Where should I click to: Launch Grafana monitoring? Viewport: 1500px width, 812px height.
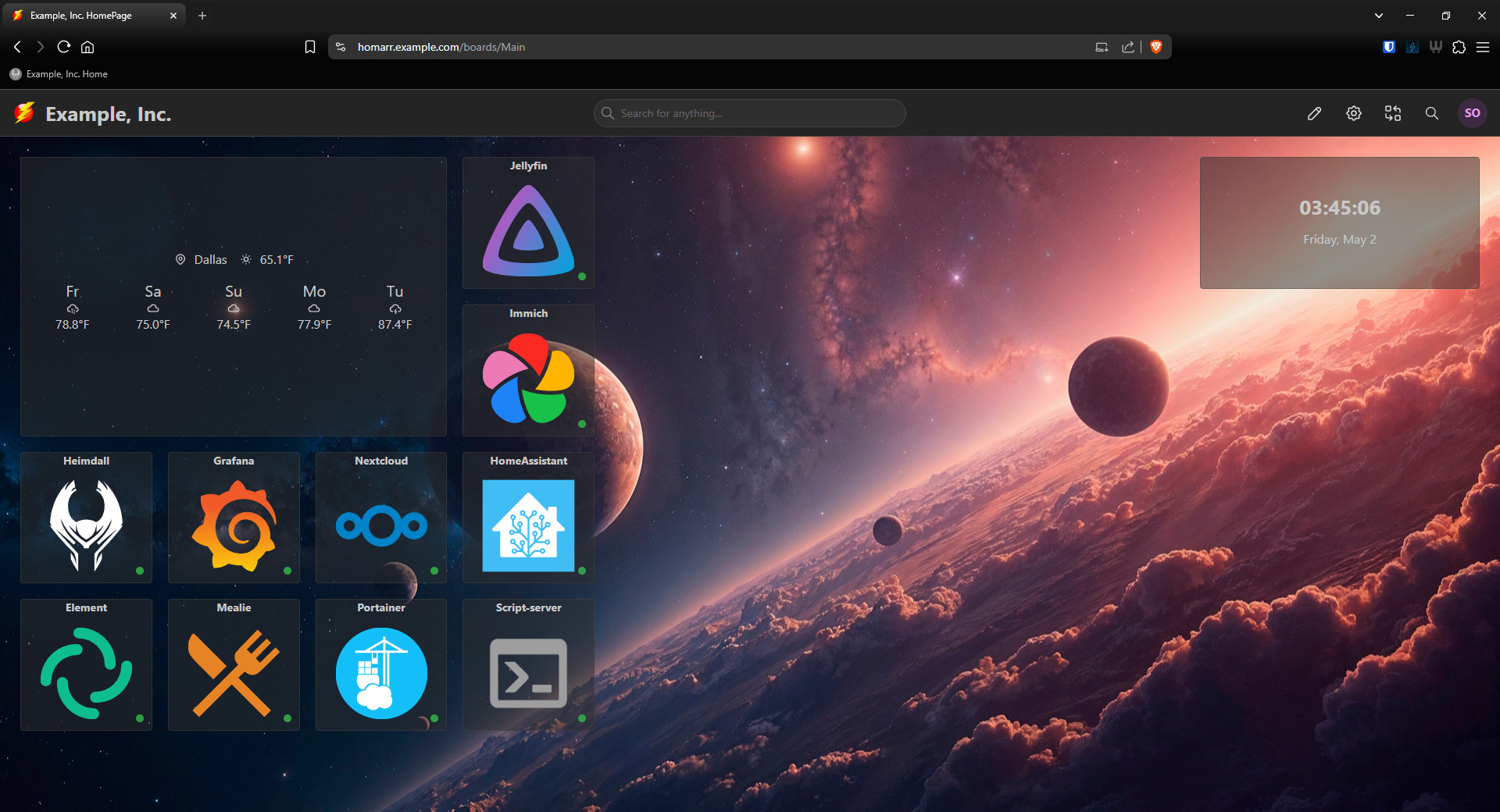point(234,518)
